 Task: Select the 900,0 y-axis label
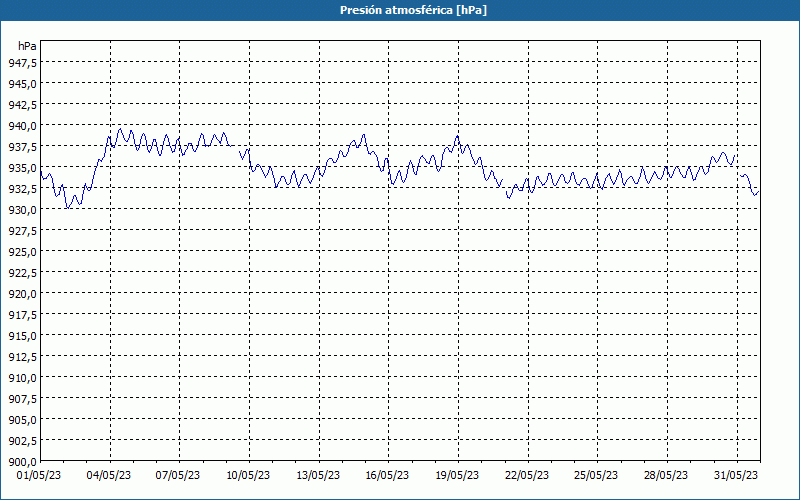pyautogui.click(x=22, y=462)
